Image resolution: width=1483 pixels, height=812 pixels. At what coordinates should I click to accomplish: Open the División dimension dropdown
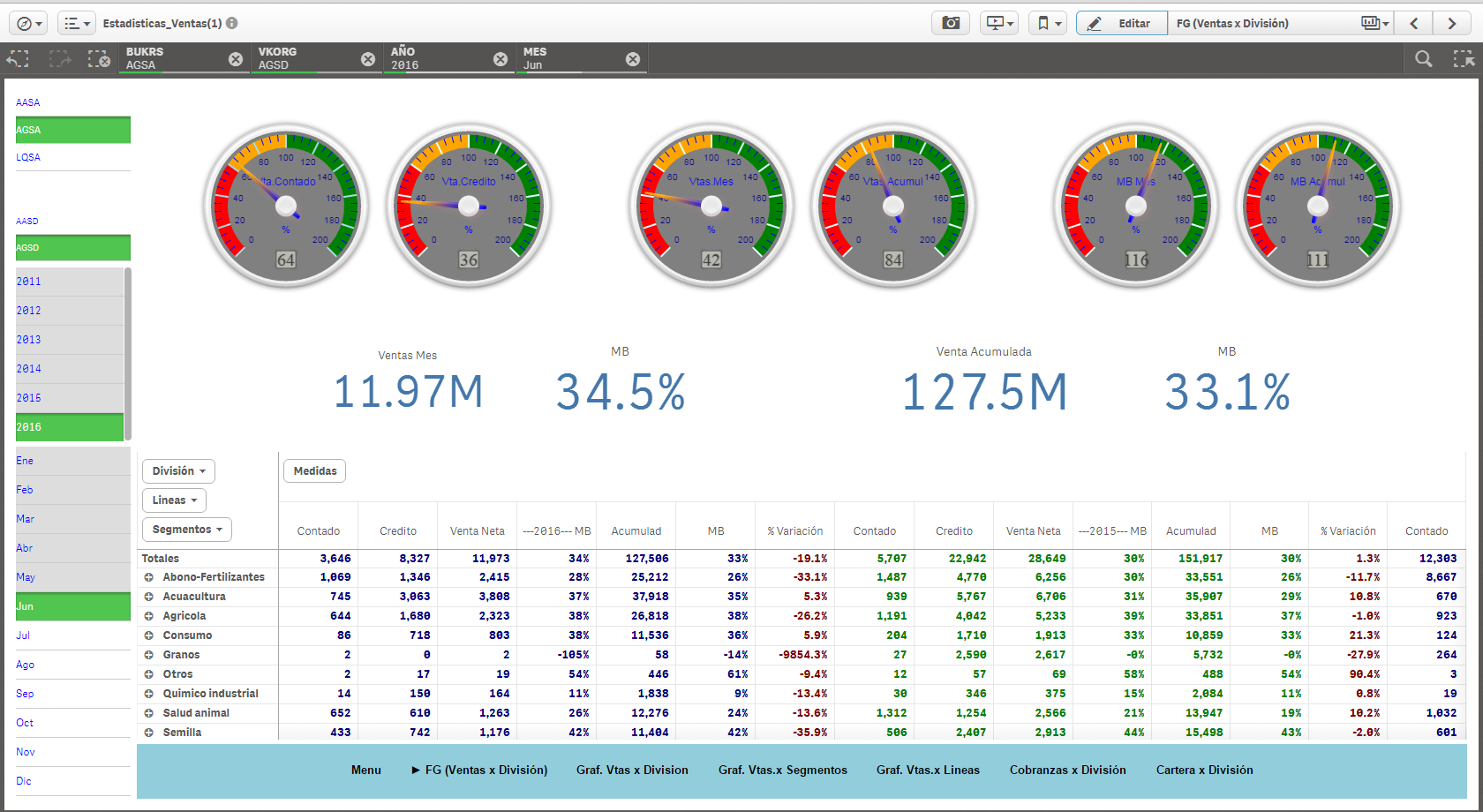[x=178, y=471]
